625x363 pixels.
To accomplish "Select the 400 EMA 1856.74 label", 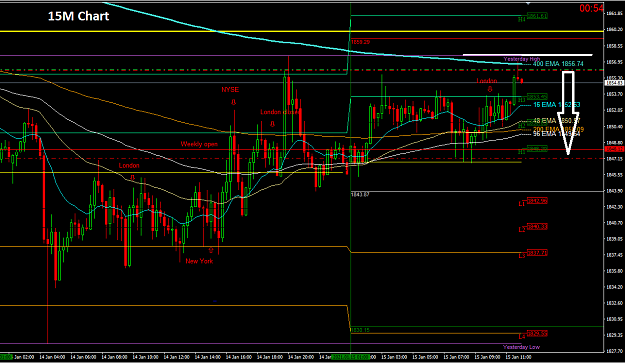I will coord(558,64).
